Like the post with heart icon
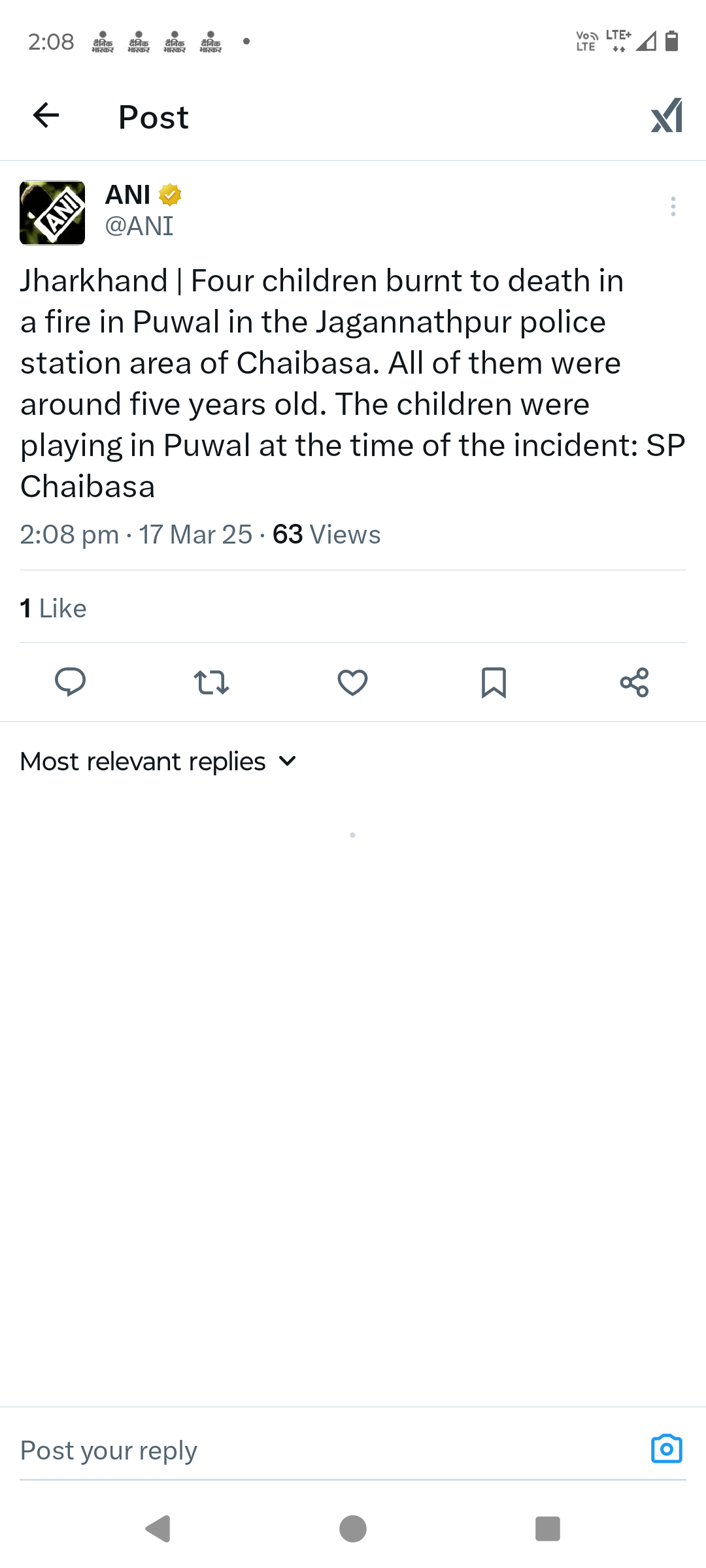706x1568 pixels. coord(352,682)
